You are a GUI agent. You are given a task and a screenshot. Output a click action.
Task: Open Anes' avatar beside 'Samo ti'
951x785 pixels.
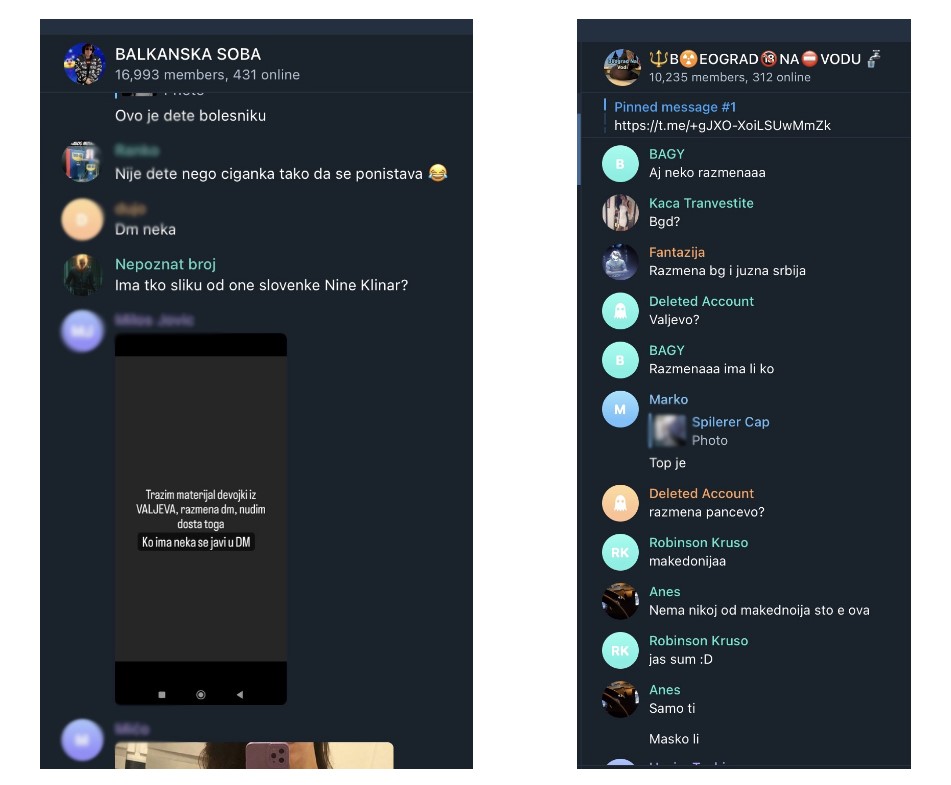pyautogui.click(x=620, y=699)
